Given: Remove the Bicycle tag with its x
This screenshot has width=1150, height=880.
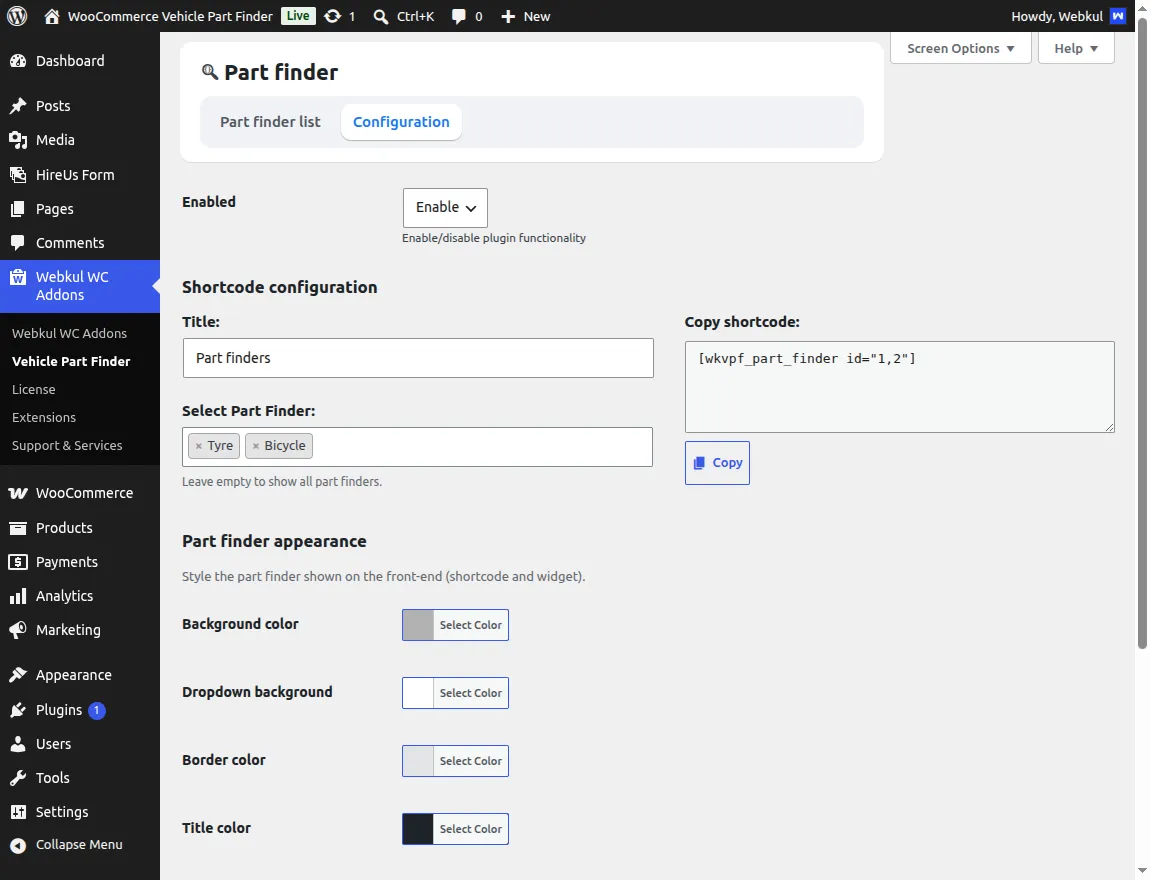Looking at the screenshot, I should [256, 446].
